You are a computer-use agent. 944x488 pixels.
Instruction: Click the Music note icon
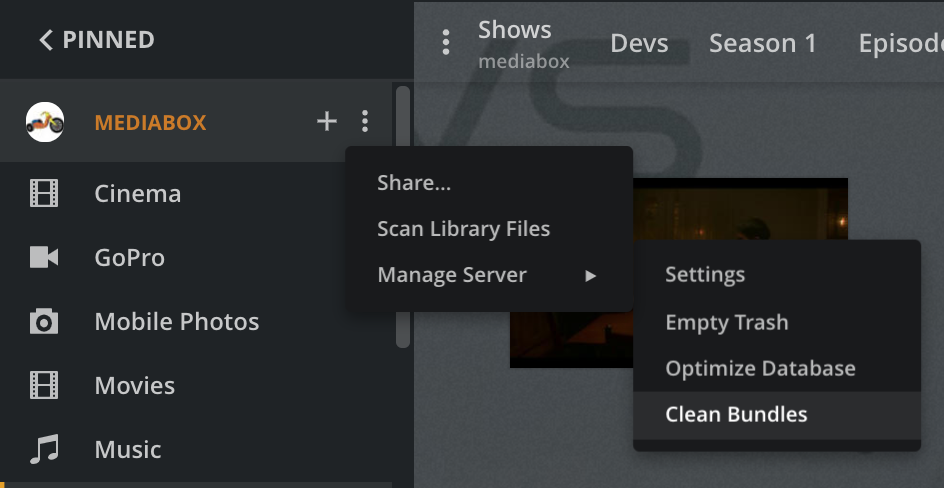pyautogui.click(x=44, y=449)
